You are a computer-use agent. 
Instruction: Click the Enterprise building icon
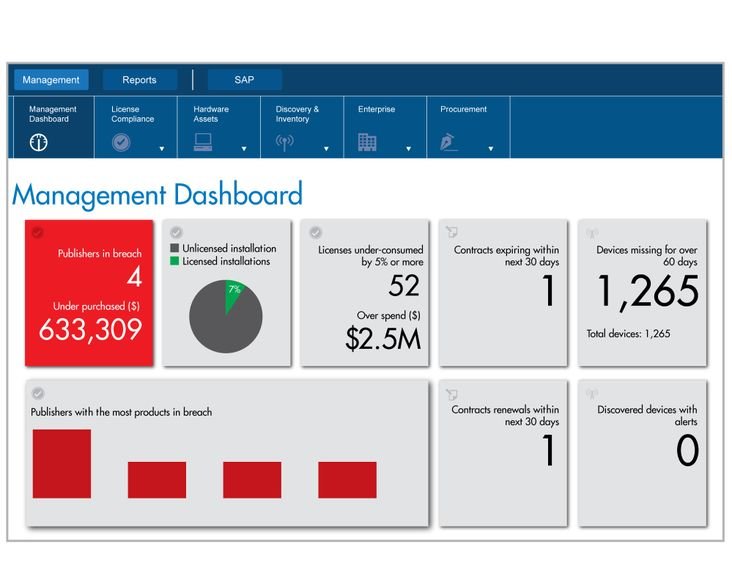(367, 143)
